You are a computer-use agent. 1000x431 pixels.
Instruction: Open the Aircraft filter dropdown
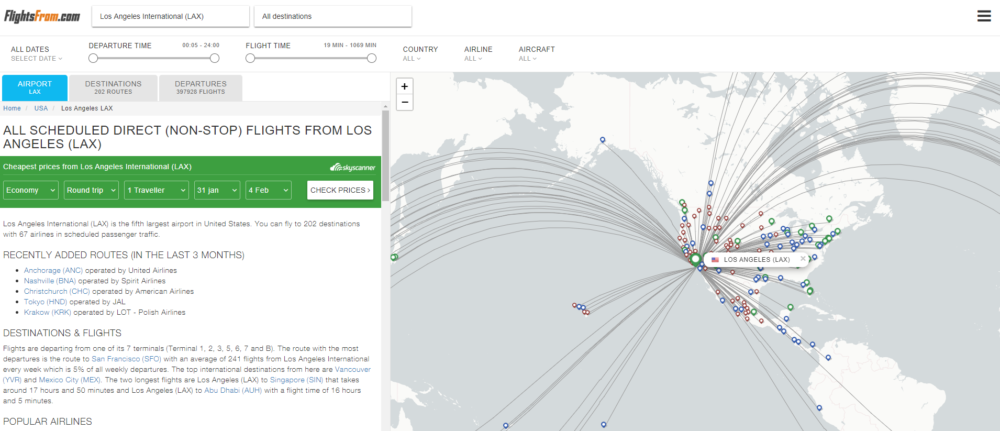(x=536, y=54)
